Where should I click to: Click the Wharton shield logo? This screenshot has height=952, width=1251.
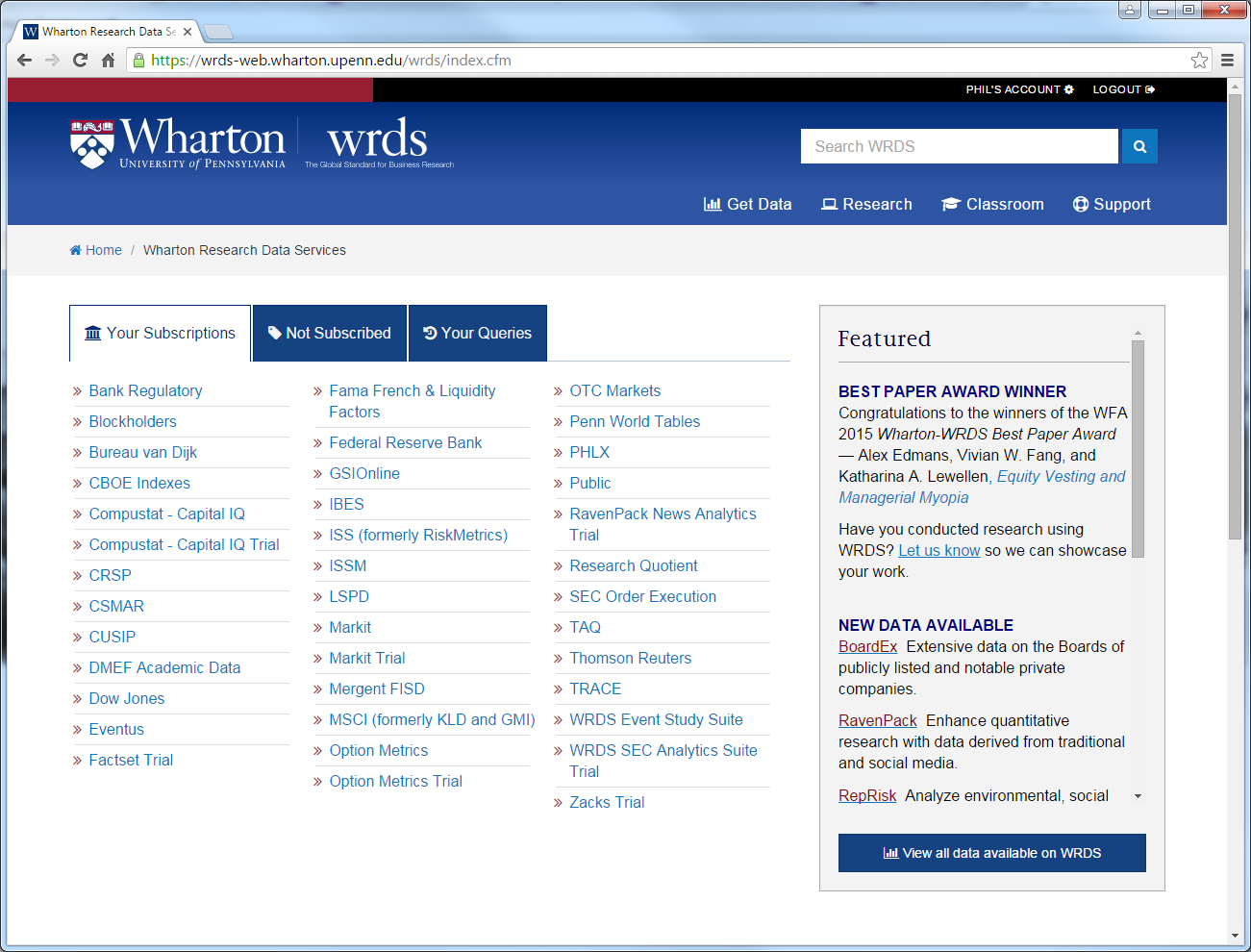pyautogui.click(x=92, y=144)
